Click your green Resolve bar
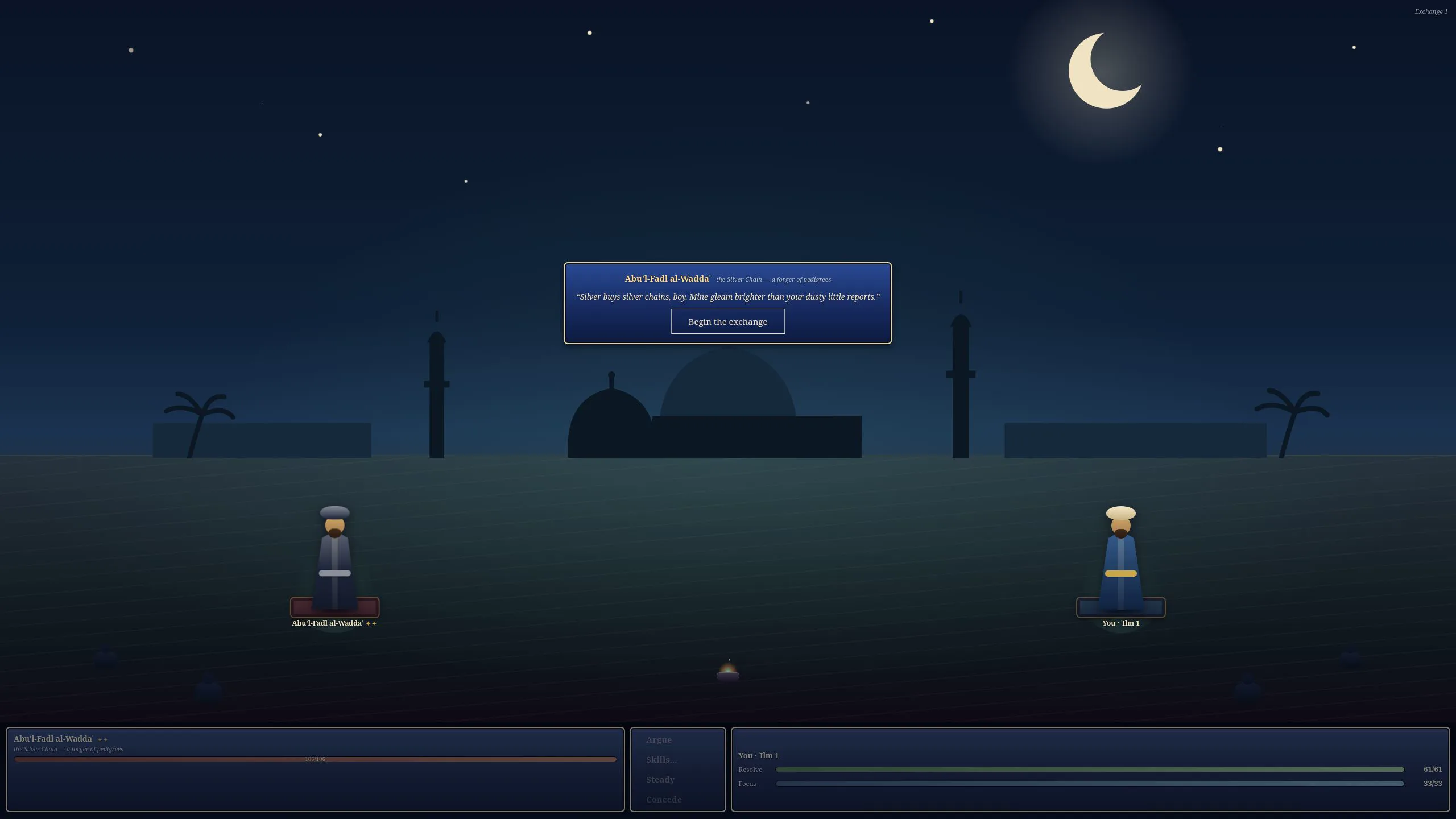The width and height of the screenshot is (1456, 819). point(1090,770)
